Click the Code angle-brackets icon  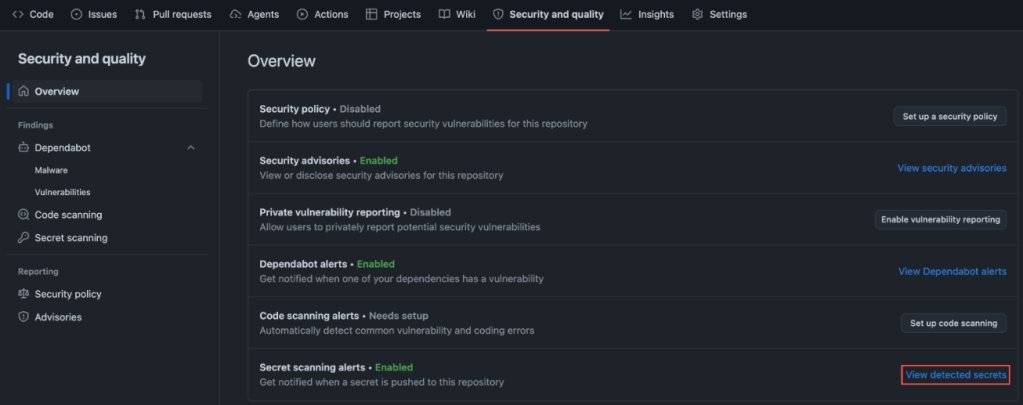point(18,14)
